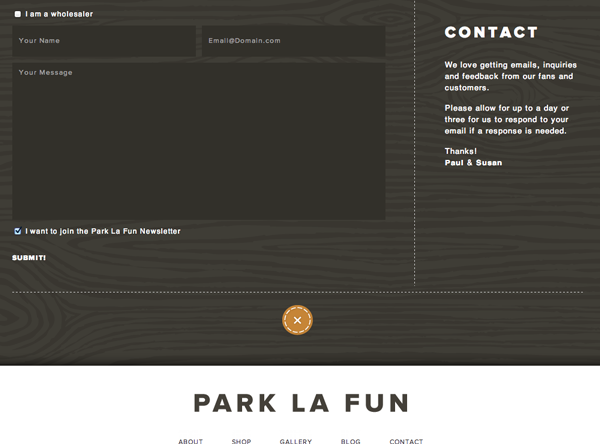Go to the SHOP section
The image size is (600, 444).
(241, 440)
